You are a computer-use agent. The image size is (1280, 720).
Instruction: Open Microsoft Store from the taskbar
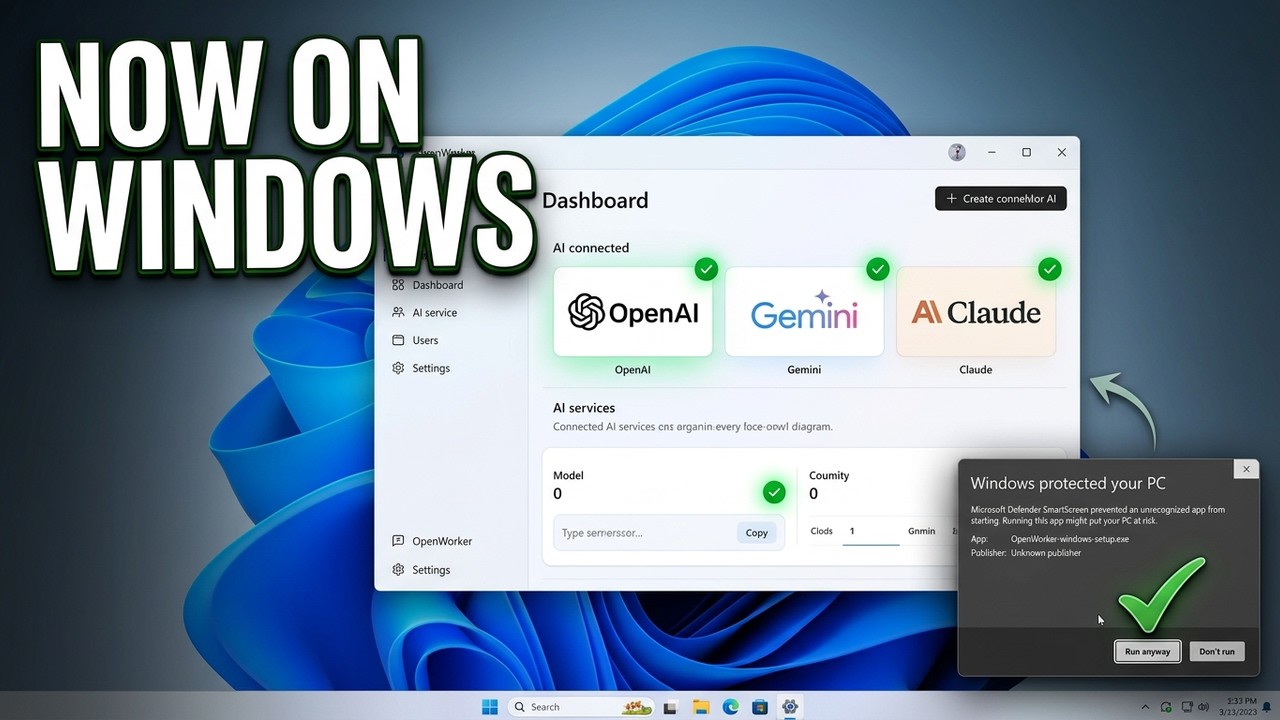pos(760,707)
